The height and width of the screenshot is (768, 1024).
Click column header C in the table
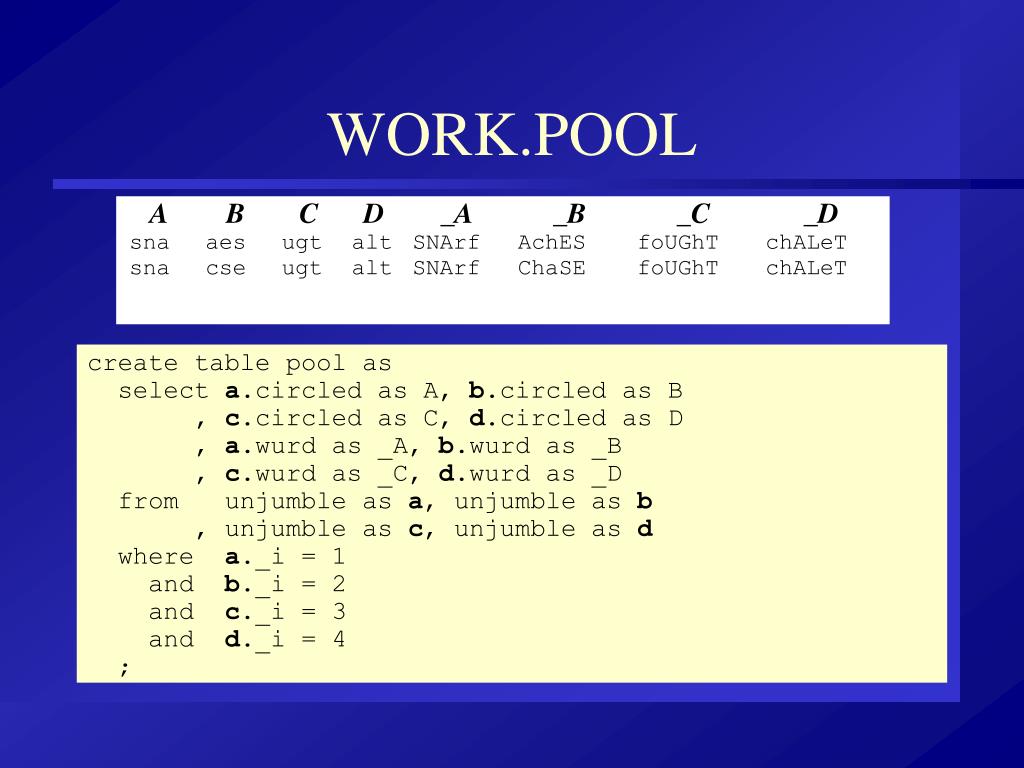(308, 214)
